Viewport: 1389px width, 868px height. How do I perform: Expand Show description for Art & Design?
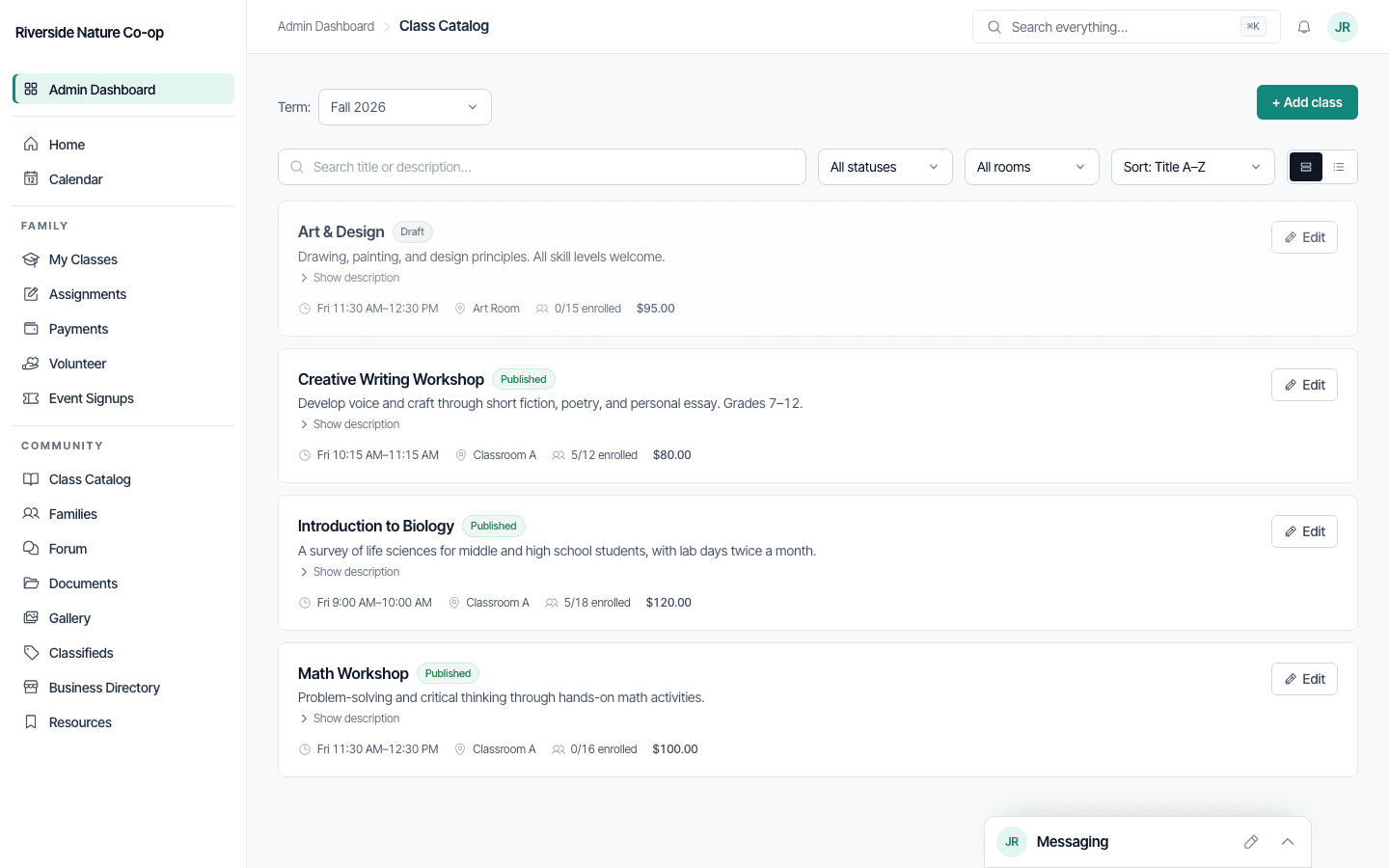349,278
